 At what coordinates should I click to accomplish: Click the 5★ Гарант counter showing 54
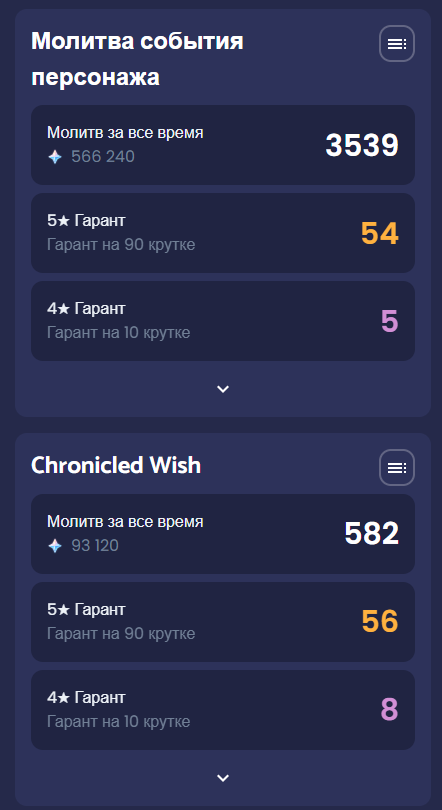pos(380,233)
